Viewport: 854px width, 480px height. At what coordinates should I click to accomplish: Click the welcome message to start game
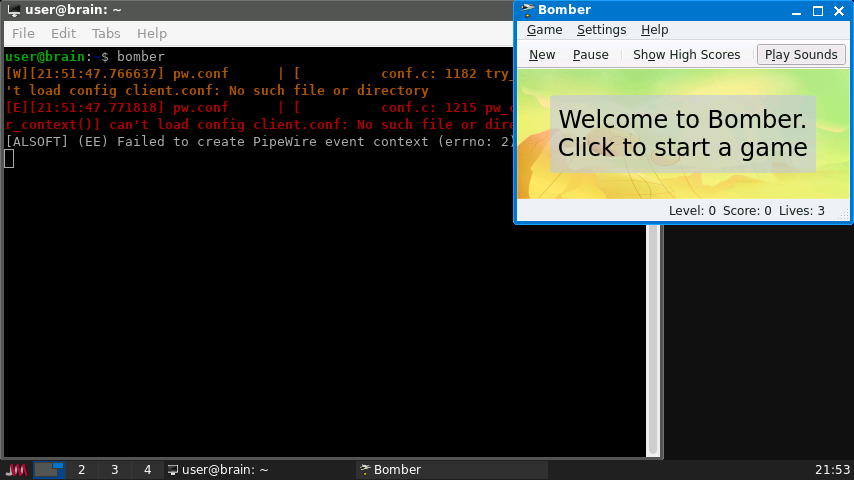tap(682, 134)
